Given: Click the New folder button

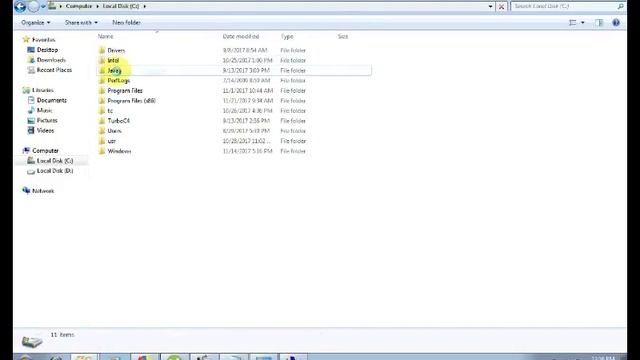Looking at the screenshot, I should [x=126, y=22].
